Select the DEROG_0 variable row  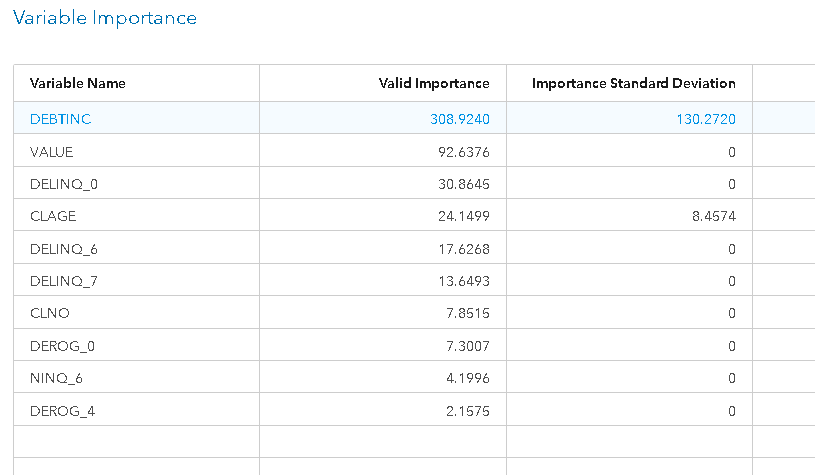pyautogui.click(x=58, y=346)
